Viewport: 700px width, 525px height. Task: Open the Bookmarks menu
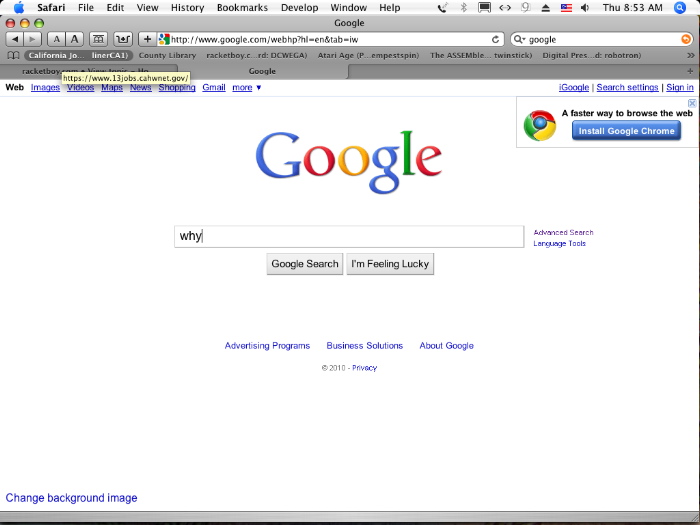click(x=242, y=8)
